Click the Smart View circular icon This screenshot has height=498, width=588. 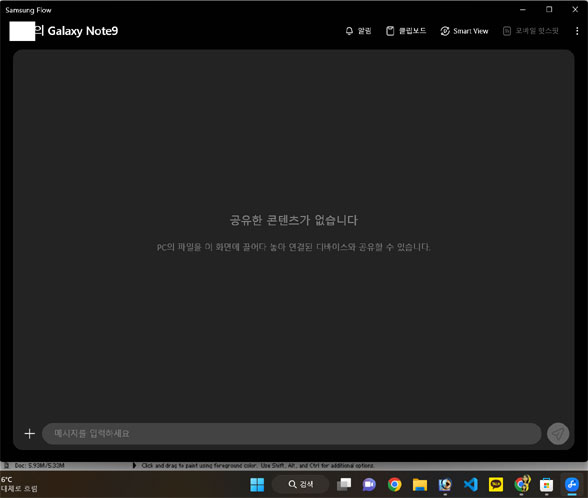[x=445, y=31]
